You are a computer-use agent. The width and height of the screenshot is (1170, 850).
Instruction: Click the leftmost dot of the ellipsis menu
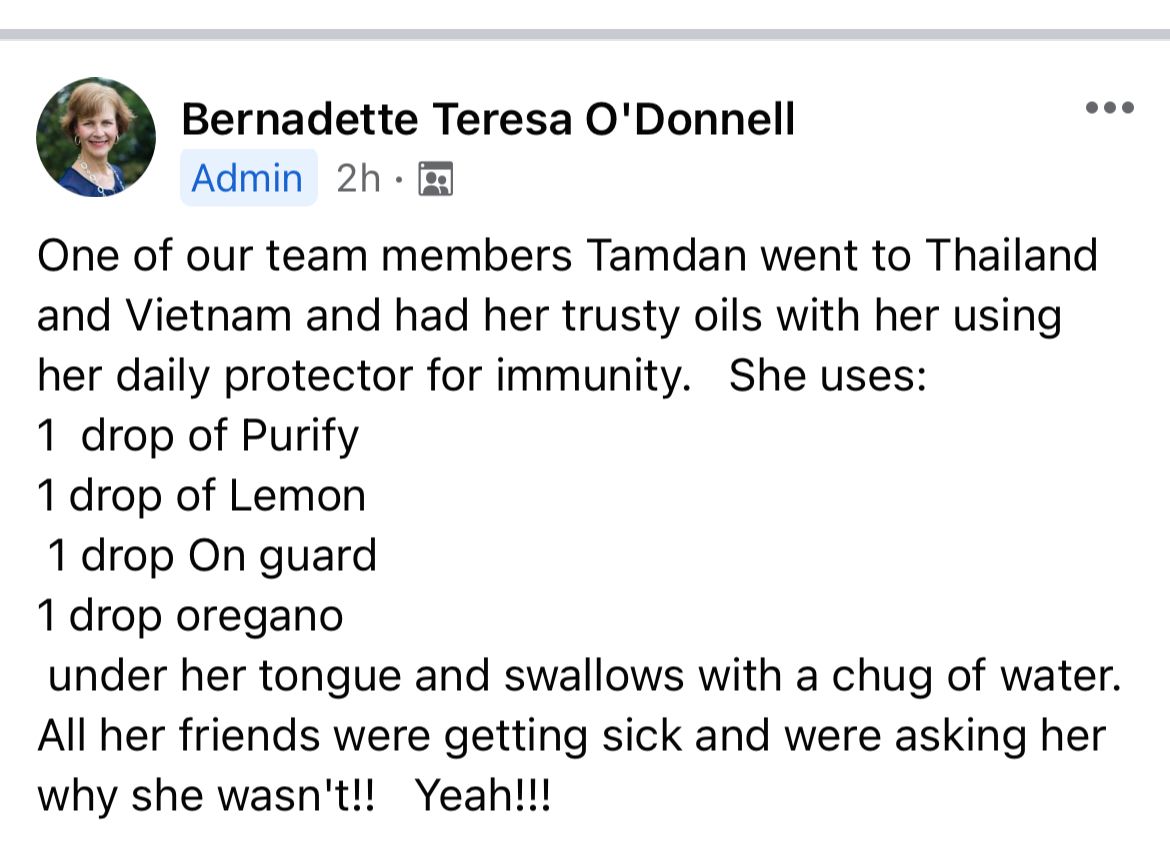(x=1092, y=107)
